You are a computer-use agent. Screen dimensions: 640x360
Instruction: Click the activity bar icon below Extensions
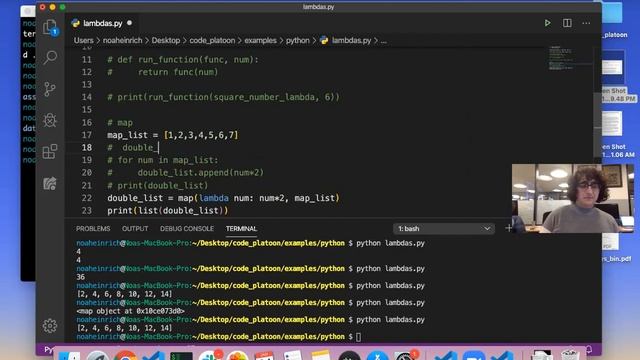pos(50,183)
